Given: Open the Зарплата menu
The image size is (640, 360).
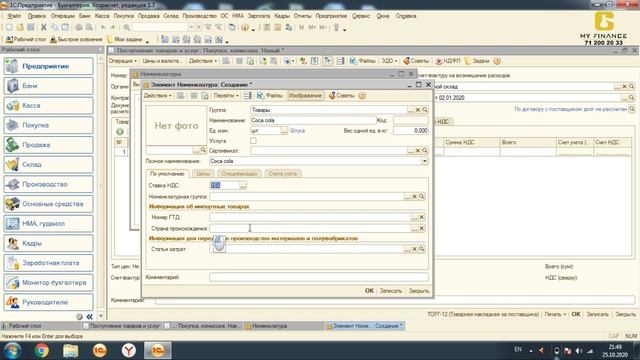Looking at the screenshot, I should 259,16.
